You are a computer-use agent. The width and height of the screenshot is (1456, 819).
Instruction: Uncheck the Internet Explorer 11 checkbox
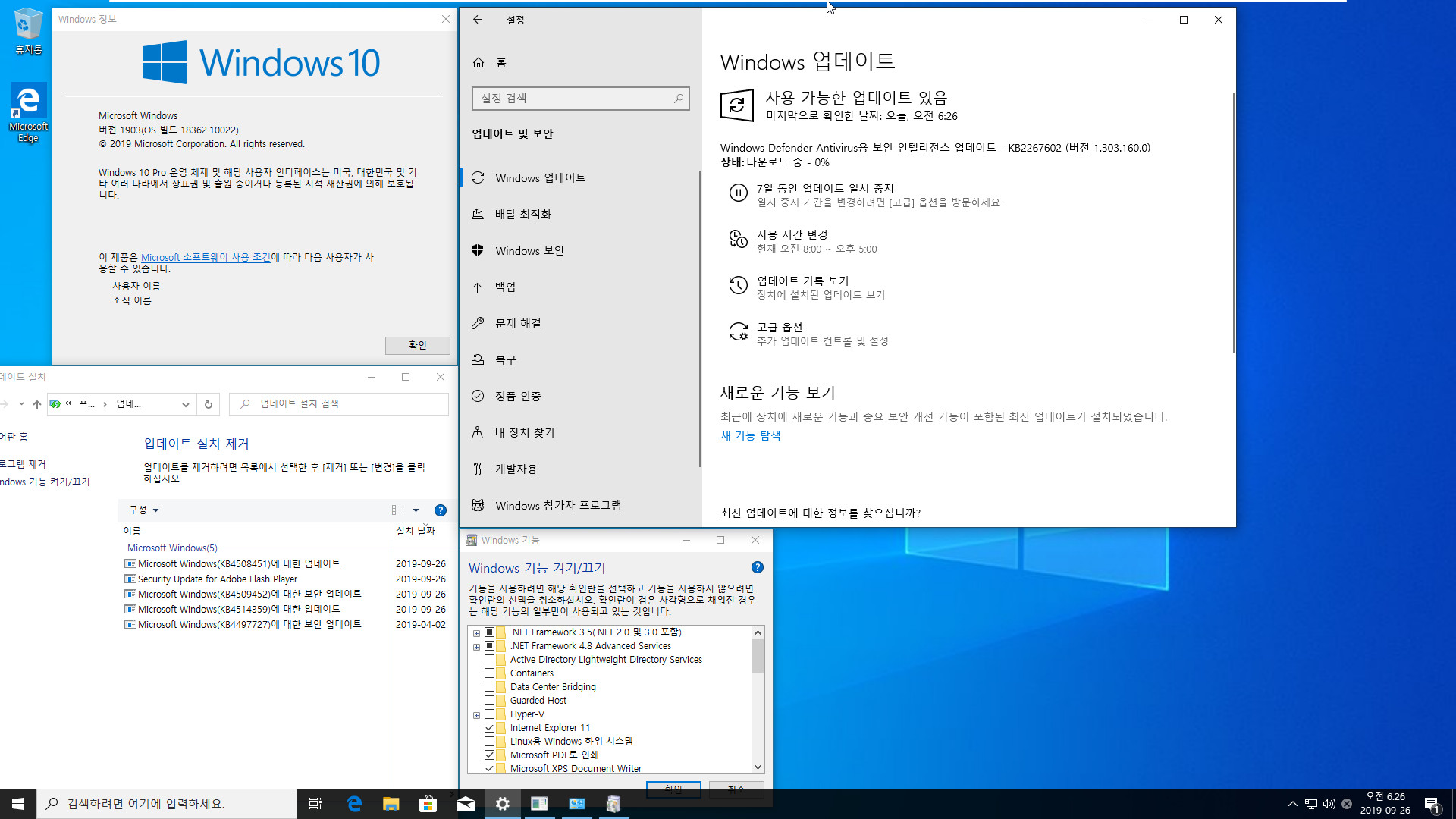489,728
